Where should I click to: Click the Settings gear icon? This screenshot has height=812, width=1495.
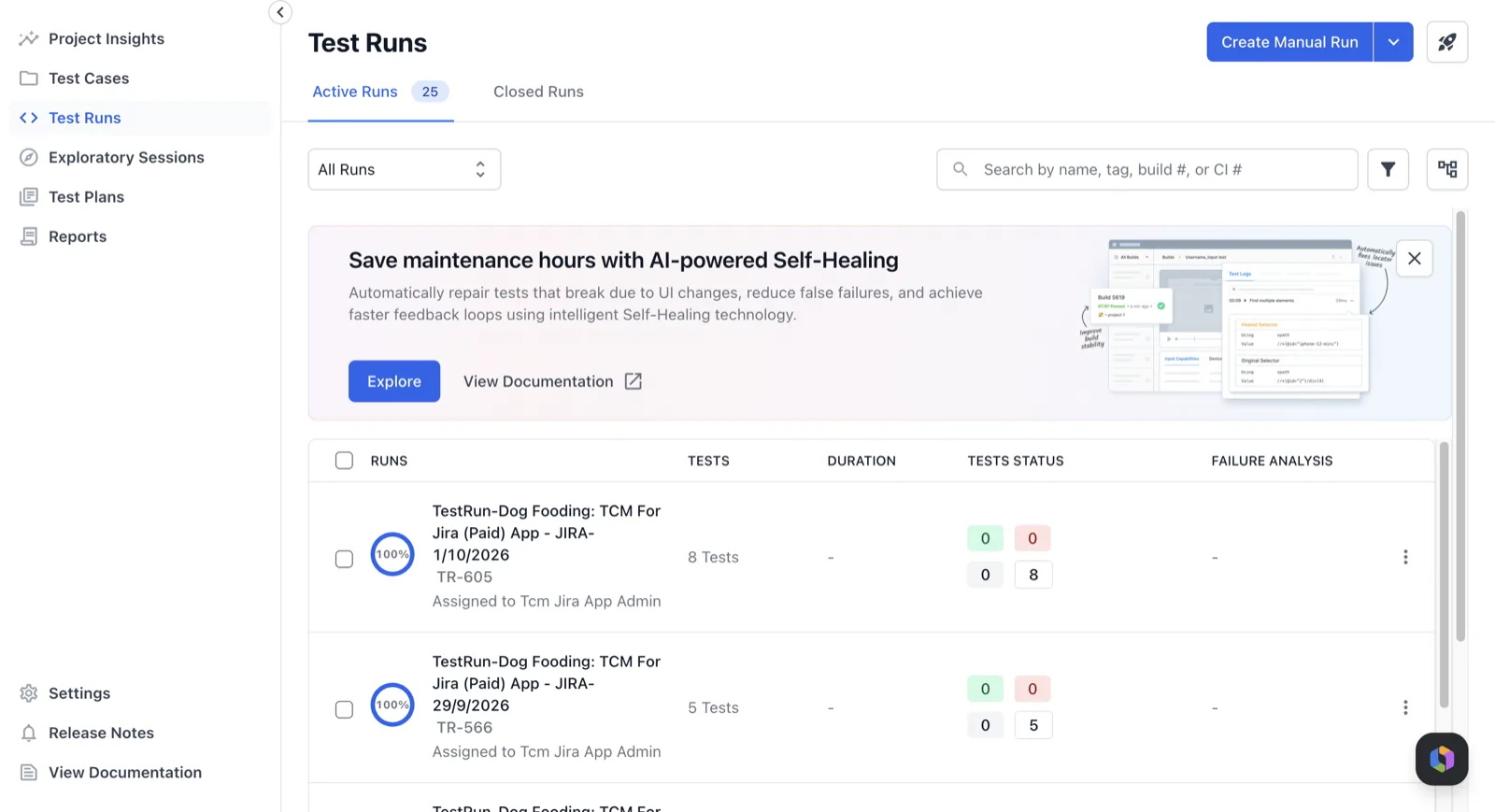(29, 693)
